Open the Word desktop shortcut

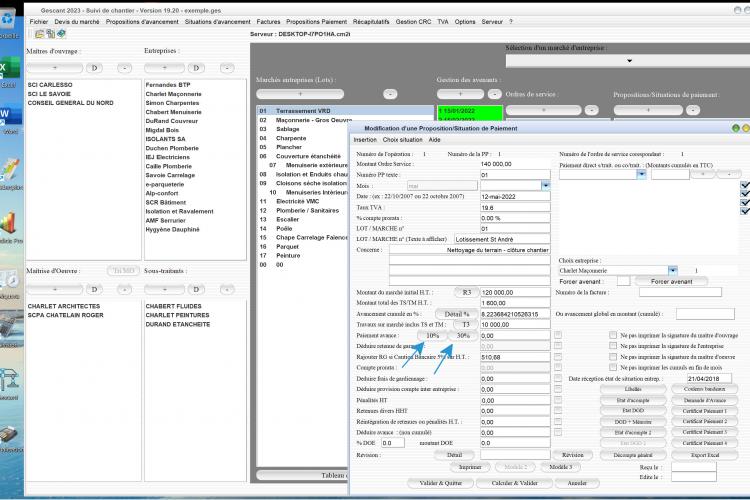(9, 116)
